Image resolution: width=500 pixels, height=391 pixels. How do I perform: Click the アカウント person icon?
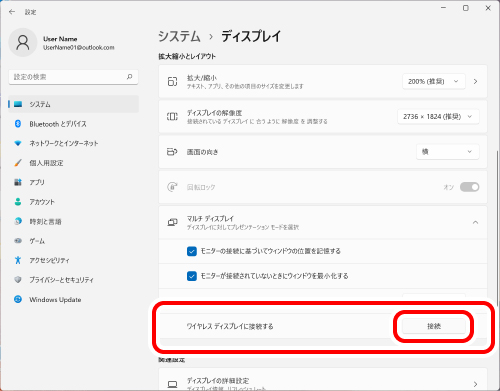(x=18, y=202)
